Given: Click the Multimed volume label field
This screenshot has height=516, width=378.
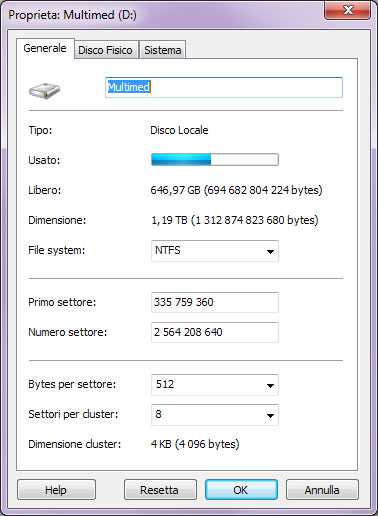Looking at the screenshot, I should click(x=224, y=87).
